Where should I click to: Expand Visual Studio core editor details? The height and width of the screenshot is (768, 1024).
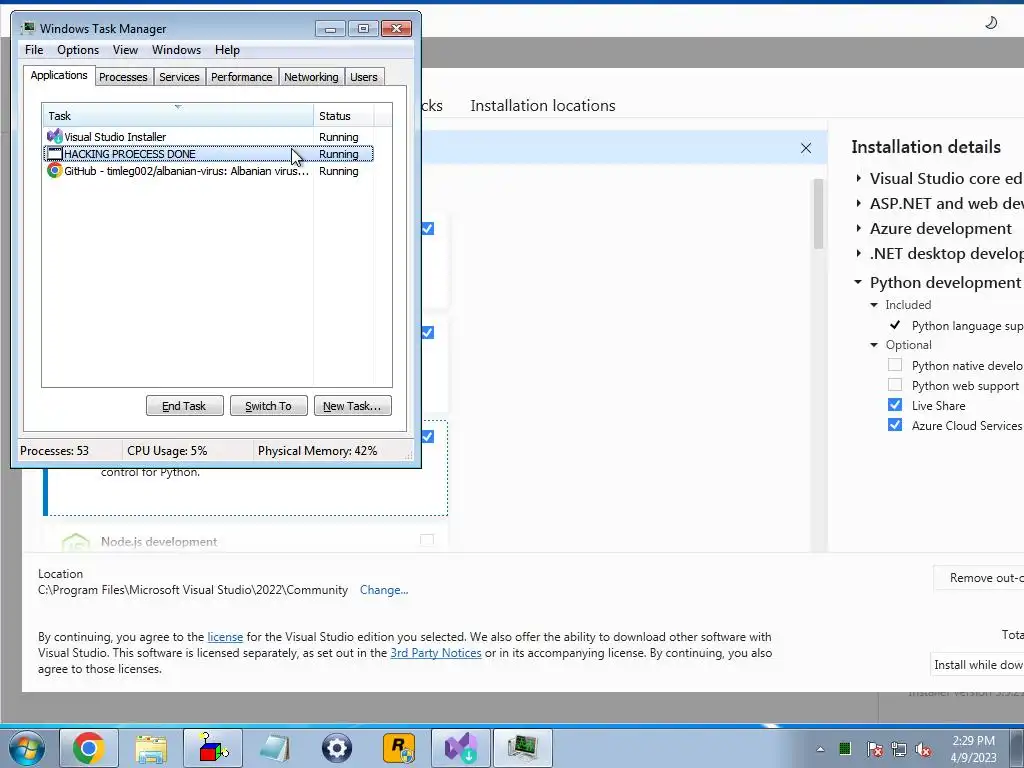point(859,178)
